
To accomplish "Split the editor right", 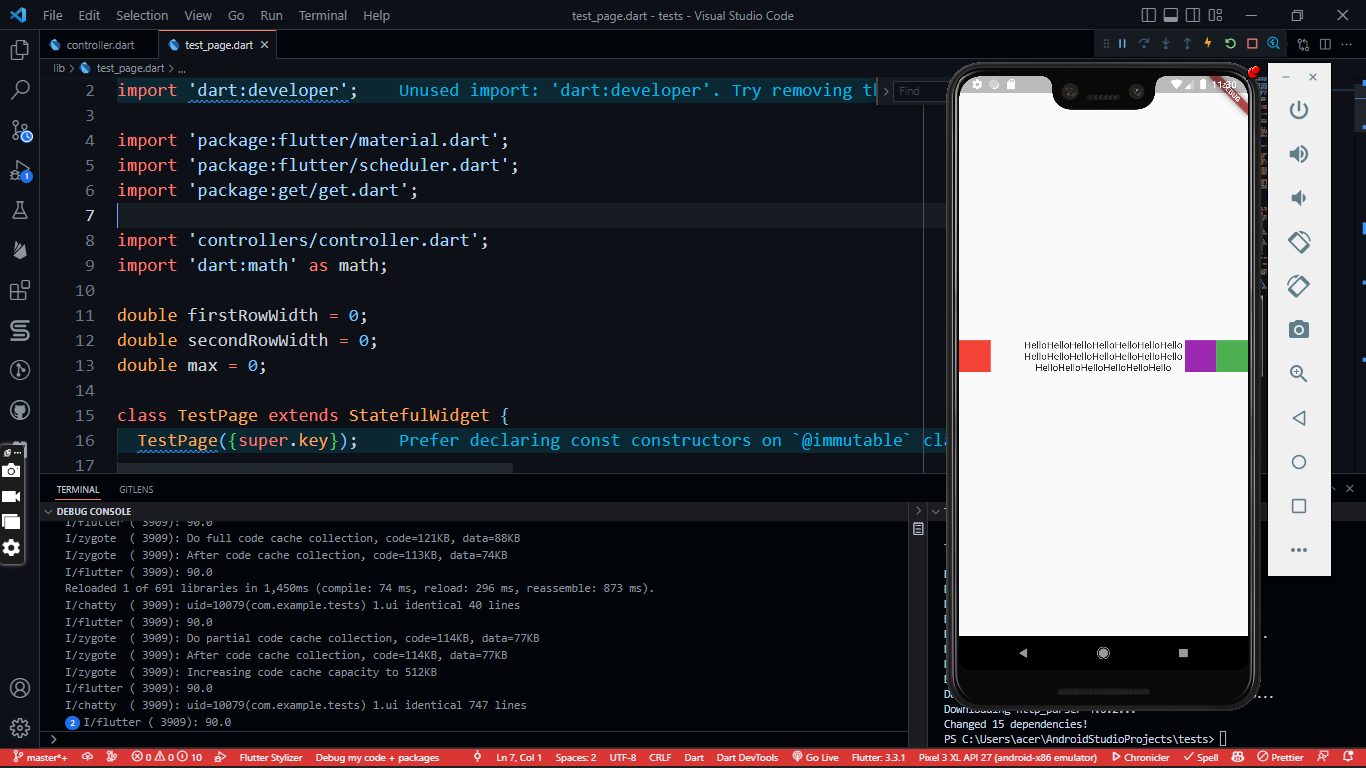I will coord(1325,44).
